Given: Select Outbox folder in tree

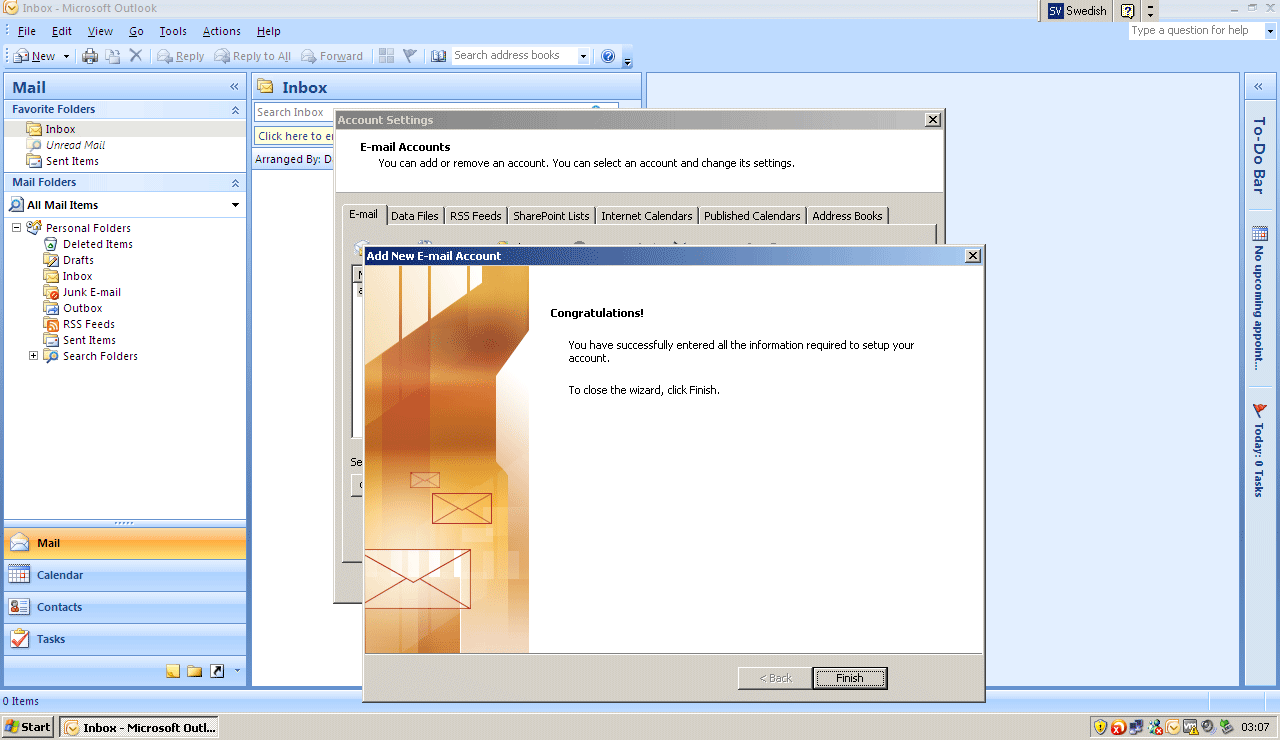Looking at the screenshot, I should pyautogui.click(x=83, y=308).
